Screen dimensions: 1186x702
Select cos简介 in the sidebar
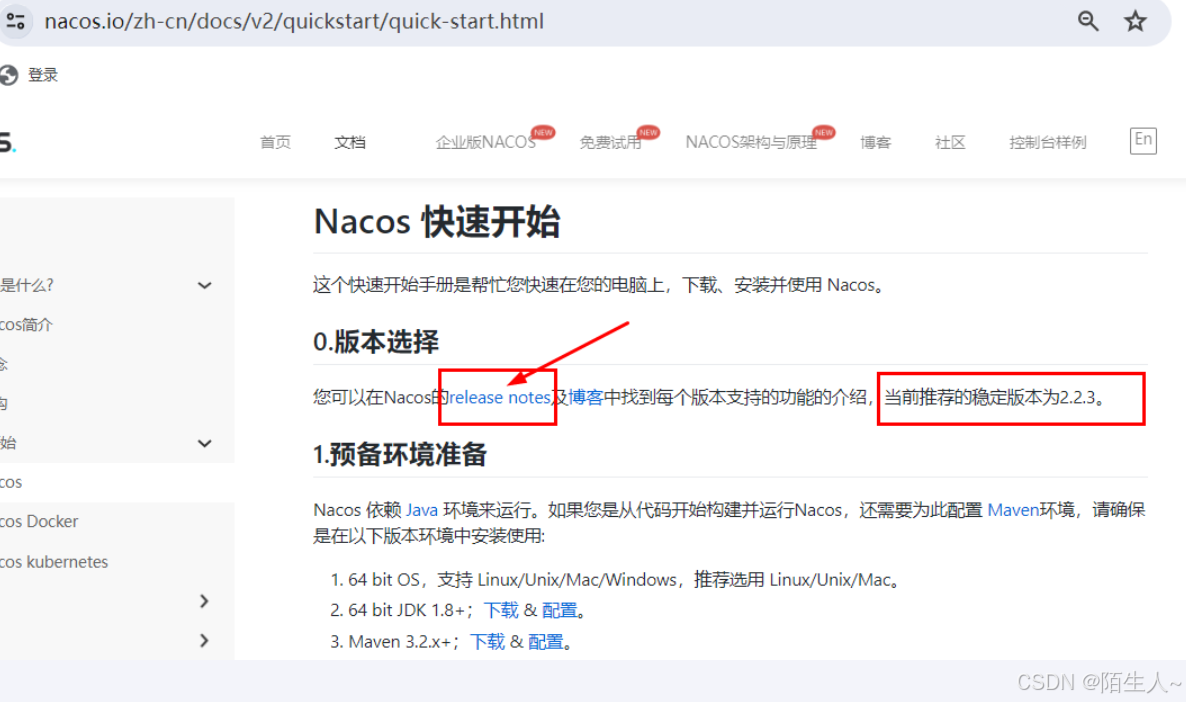click(x=26, y=325)
